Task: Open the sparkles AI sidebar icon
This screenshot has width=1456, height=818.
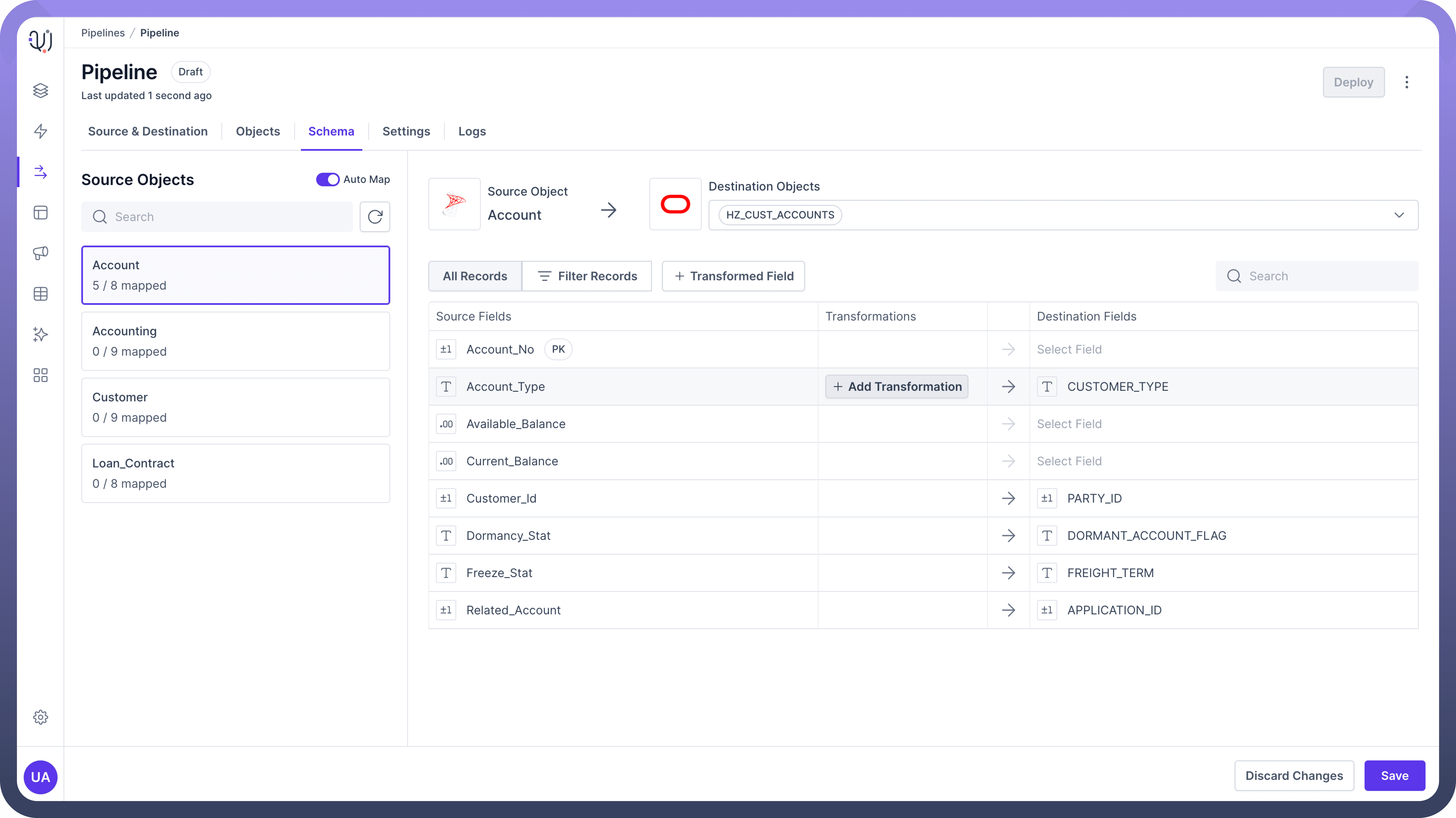Action: [x=40, y=334]
